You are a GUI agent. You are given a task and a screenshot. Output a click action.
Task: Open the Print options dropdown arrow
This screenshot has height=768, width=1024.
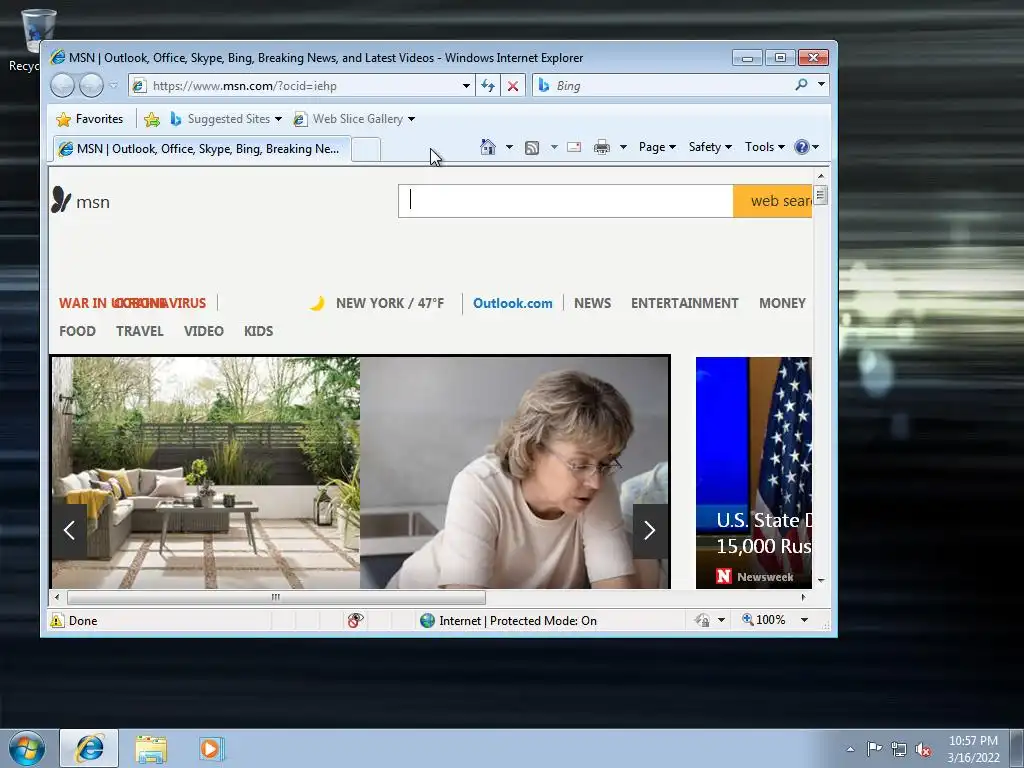[x=623, y=147]
